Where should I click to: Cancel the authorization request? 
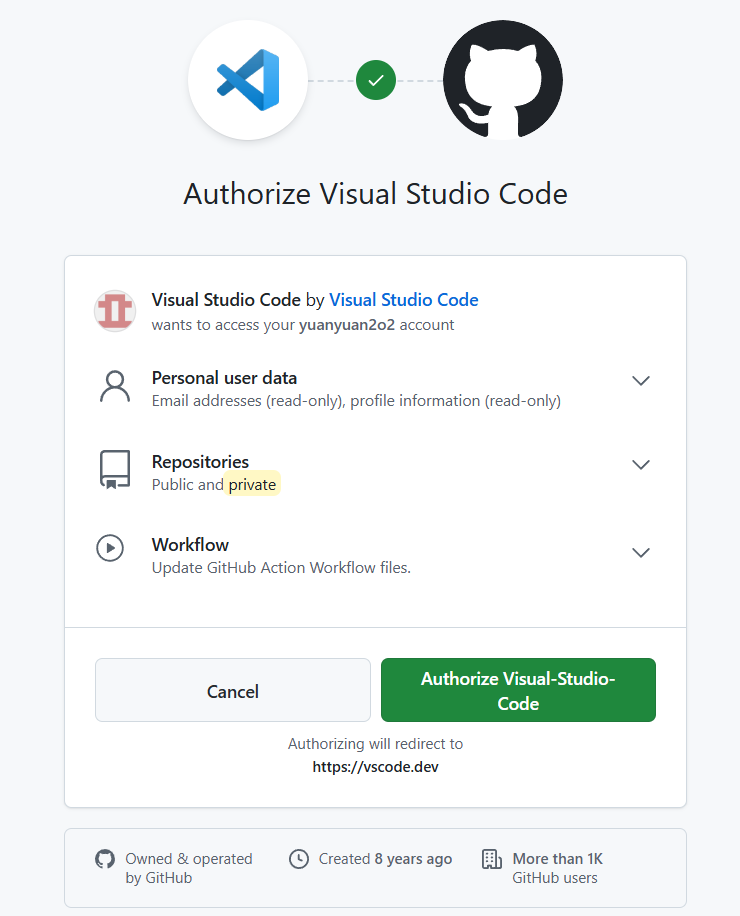[232, 691]
